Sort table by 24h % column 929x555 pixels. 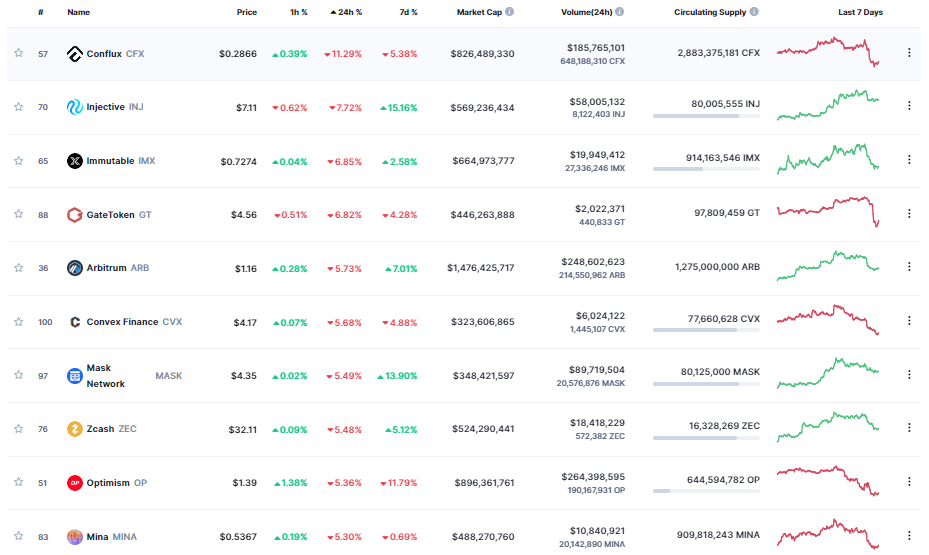click(345, 12)
